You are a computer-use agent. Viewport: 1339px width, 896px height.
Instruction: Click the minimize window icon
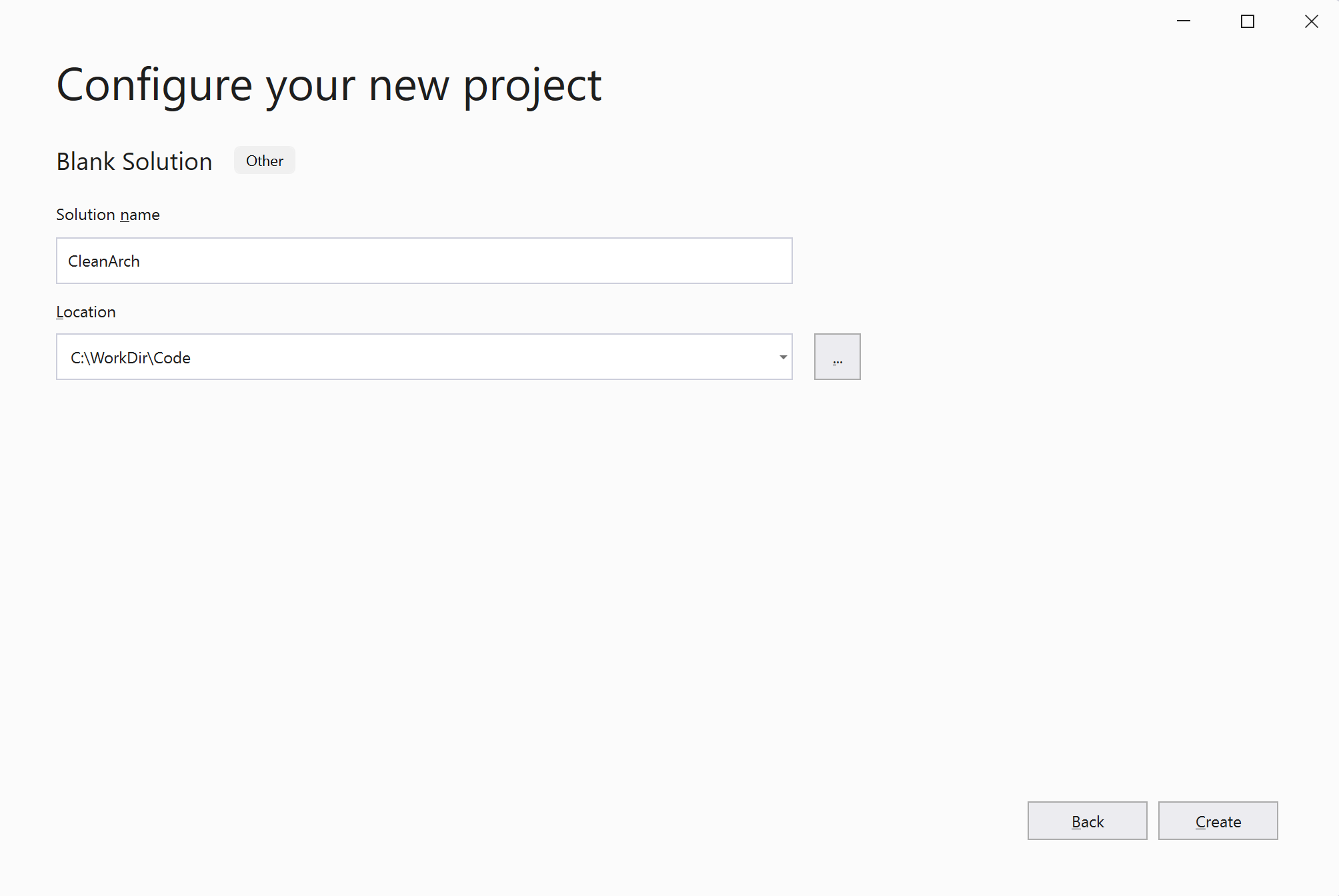1184,21
